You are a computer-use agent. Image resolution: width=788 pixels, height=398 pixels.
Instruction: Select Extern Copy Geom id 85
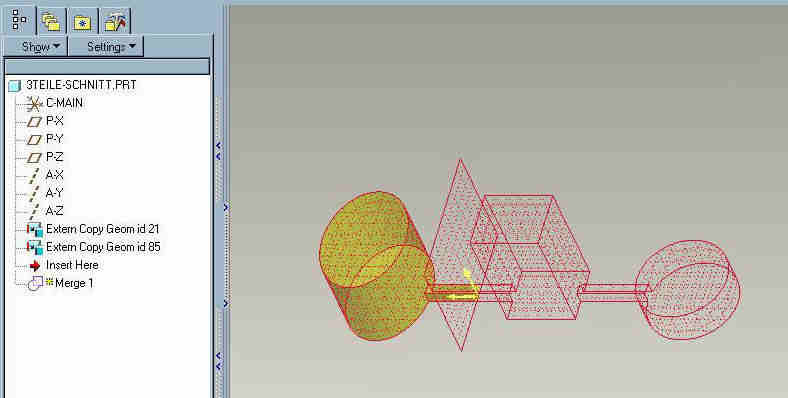[x=103, y=247]
